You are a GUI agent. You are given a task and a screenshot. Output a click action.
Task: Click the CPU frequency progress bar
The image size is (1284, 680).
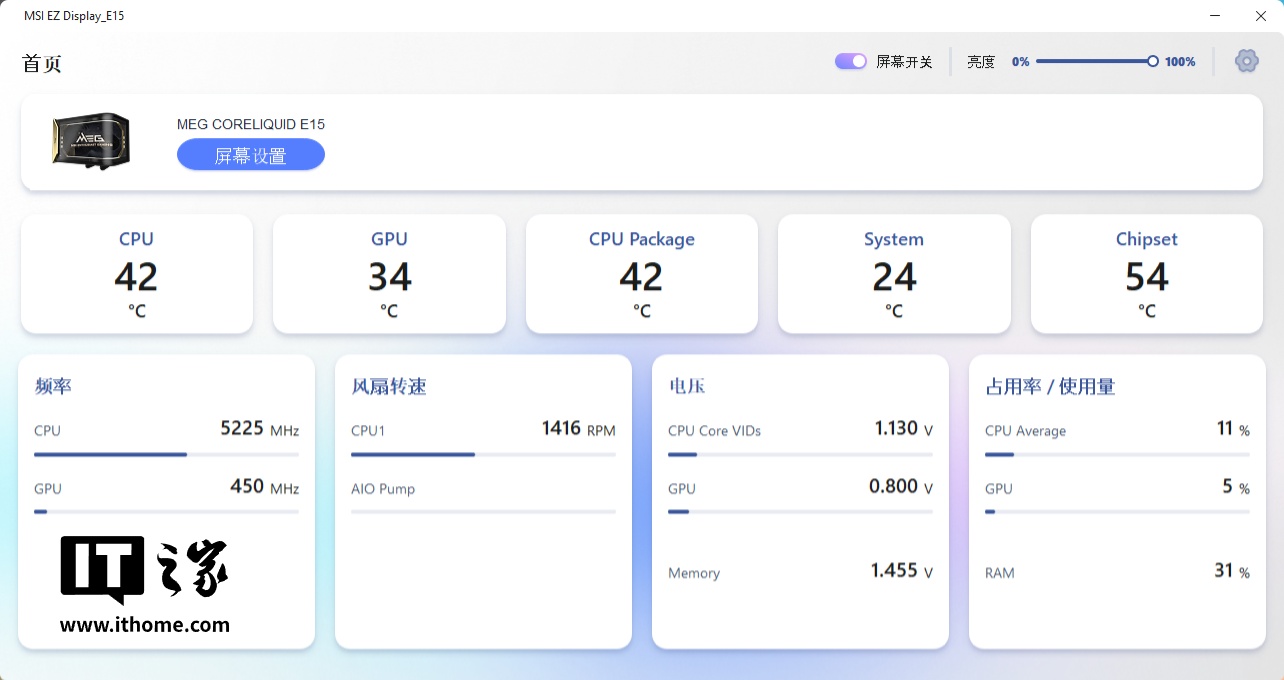166,454
